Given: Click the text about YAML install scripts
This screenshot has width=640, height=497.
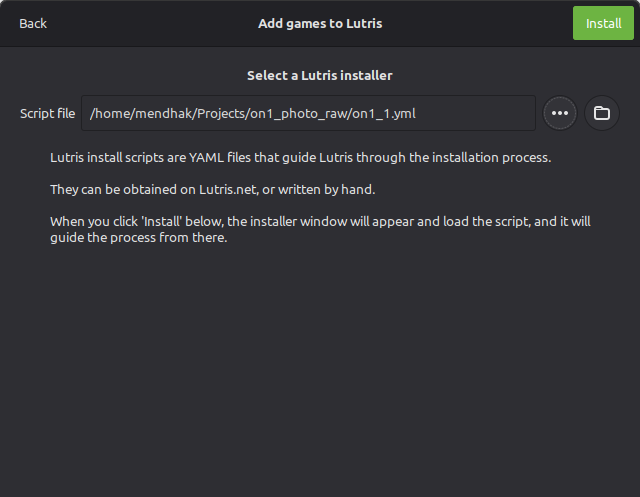Looking at the screenshot, I should coord(300,158).
